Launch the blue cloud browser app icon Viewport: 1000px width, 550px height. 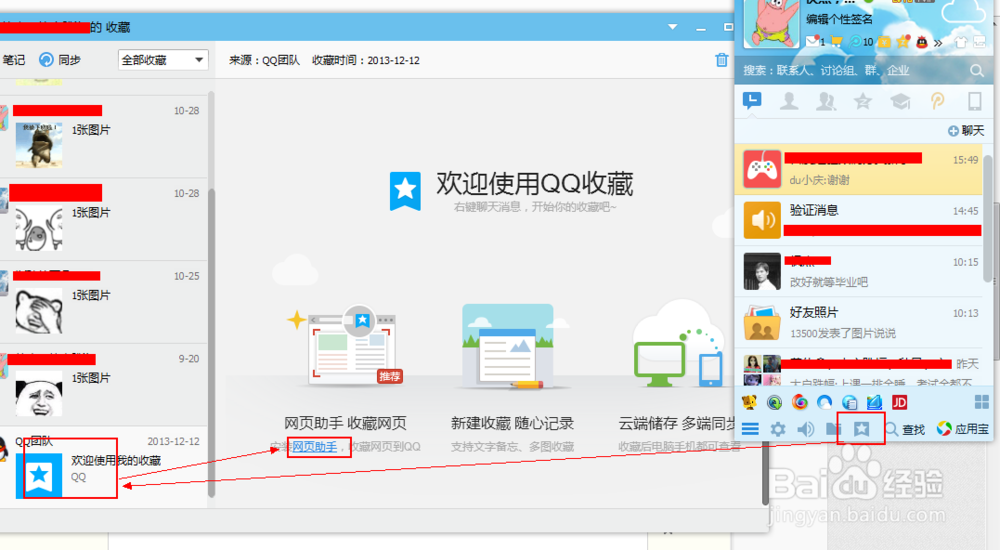(825, 403)
